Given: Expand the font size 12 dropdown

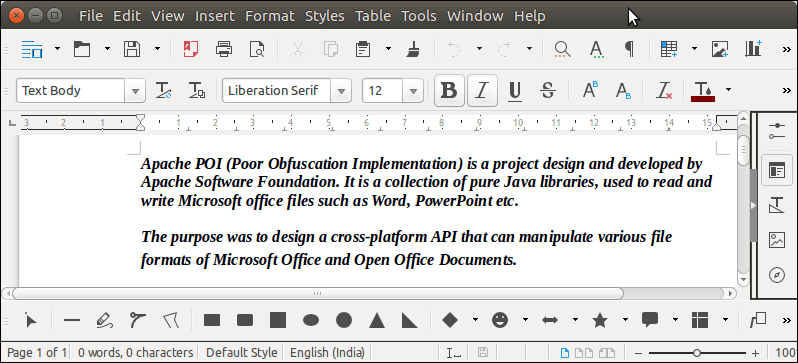Looking at the screenshot, I should [x=413, y=91].
